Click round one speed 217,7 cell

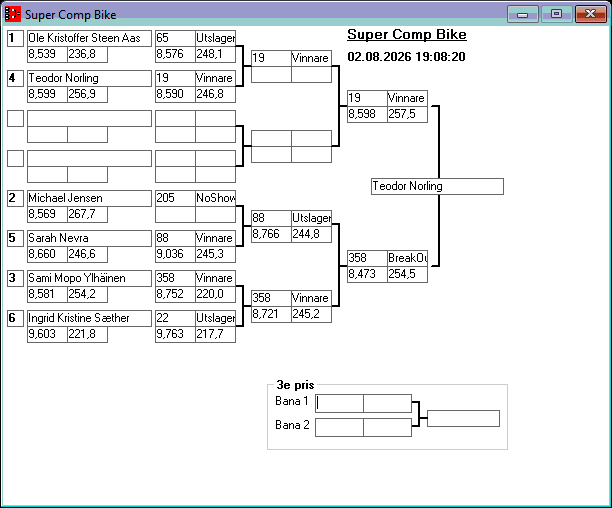click(x=215, y=334)
